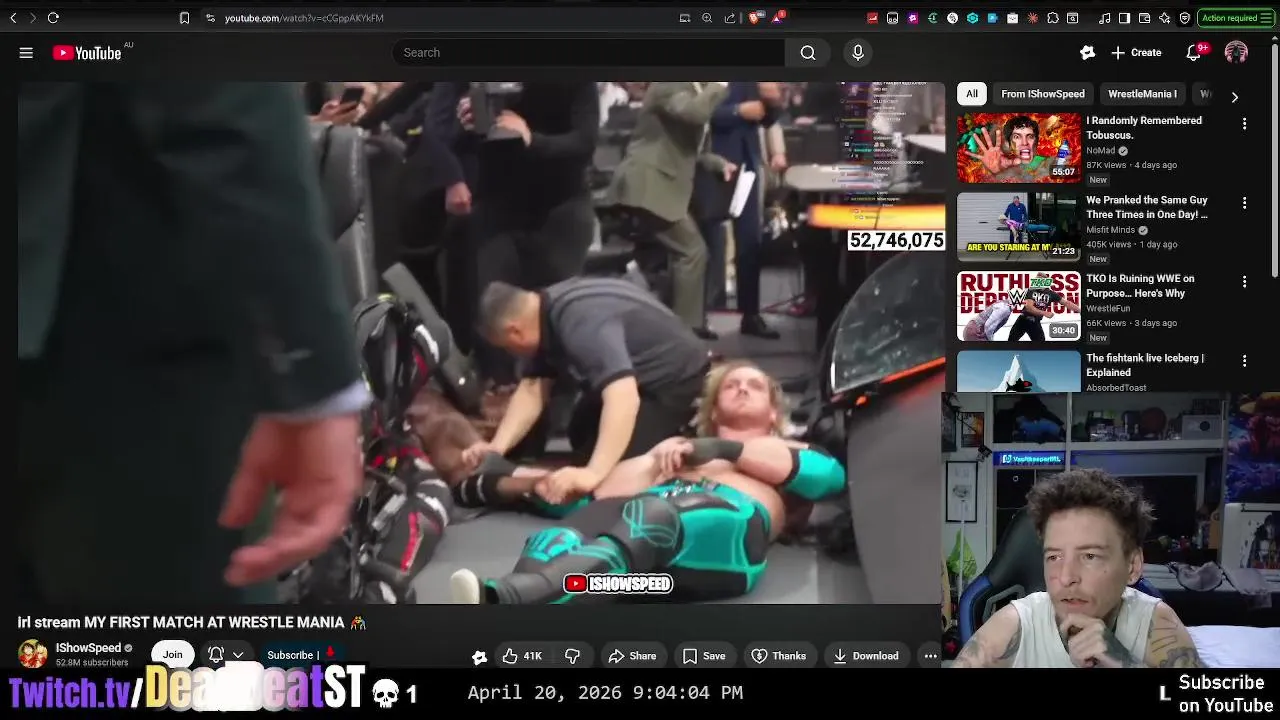1280x720 pixels.
Task: Open the YouTube notifications bell
Action: [x=1193, y=53]
